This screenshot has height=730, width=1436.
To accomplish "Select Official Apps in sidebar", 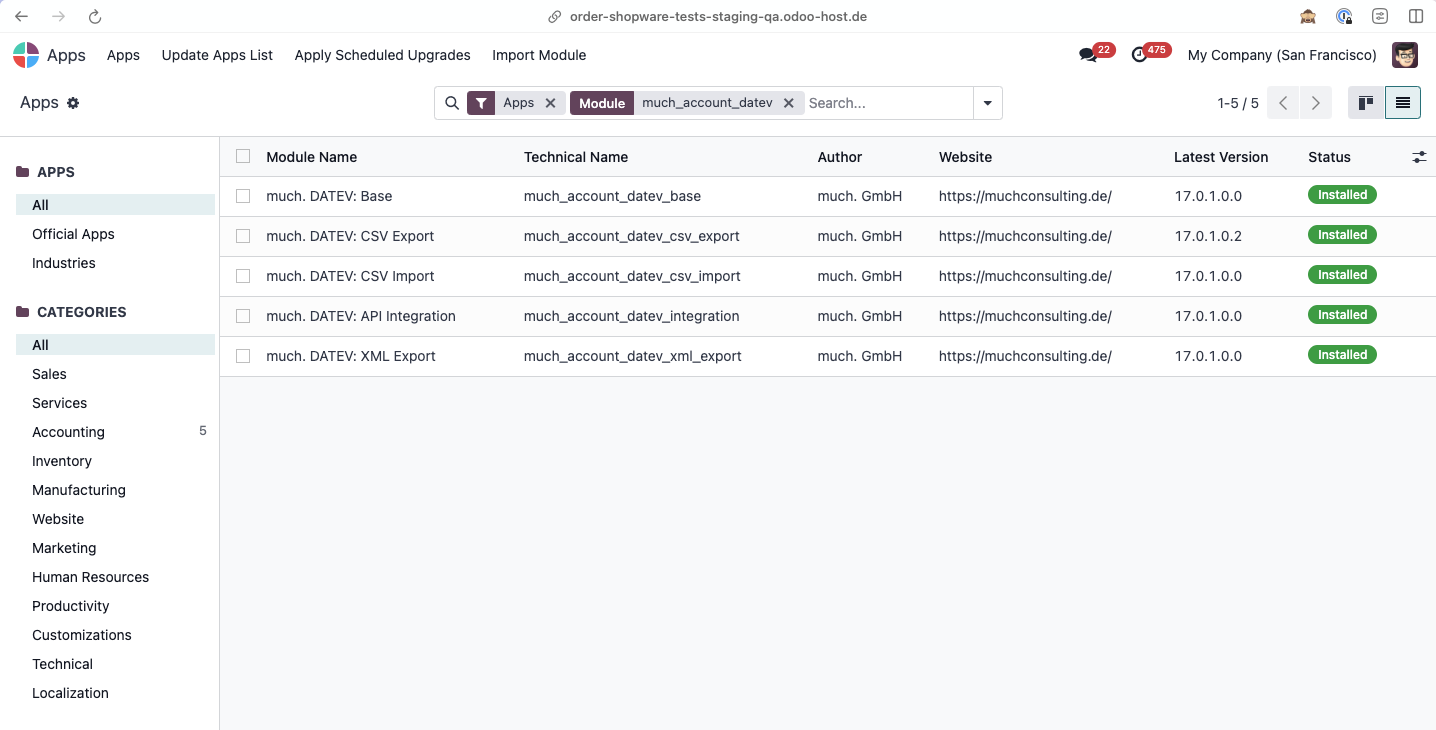I will [x=115, y=234].
